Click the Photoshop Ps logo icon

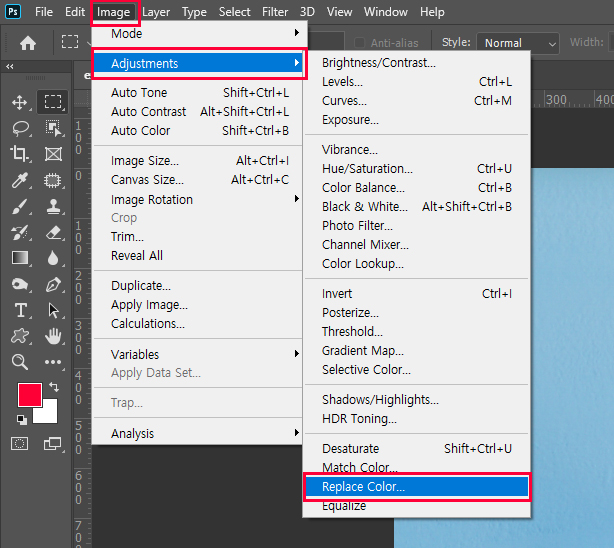coord(13,12)
